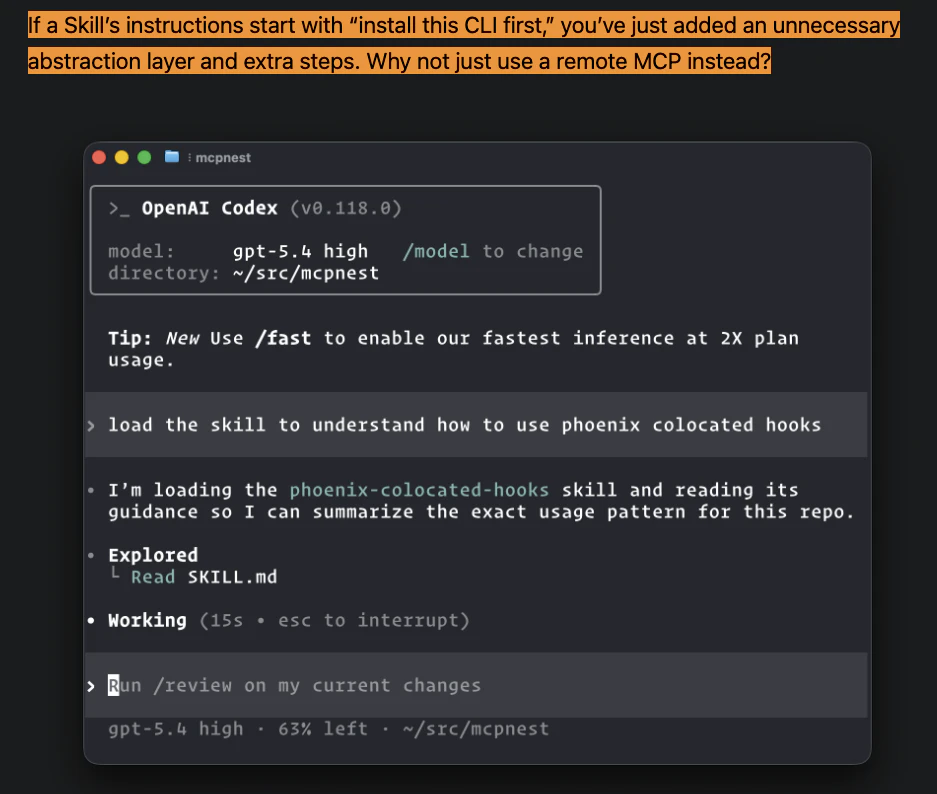Click the version text '(v0.118.0)'
The width and height of the screenshot is (937, 794).
(x=345, y=208)
